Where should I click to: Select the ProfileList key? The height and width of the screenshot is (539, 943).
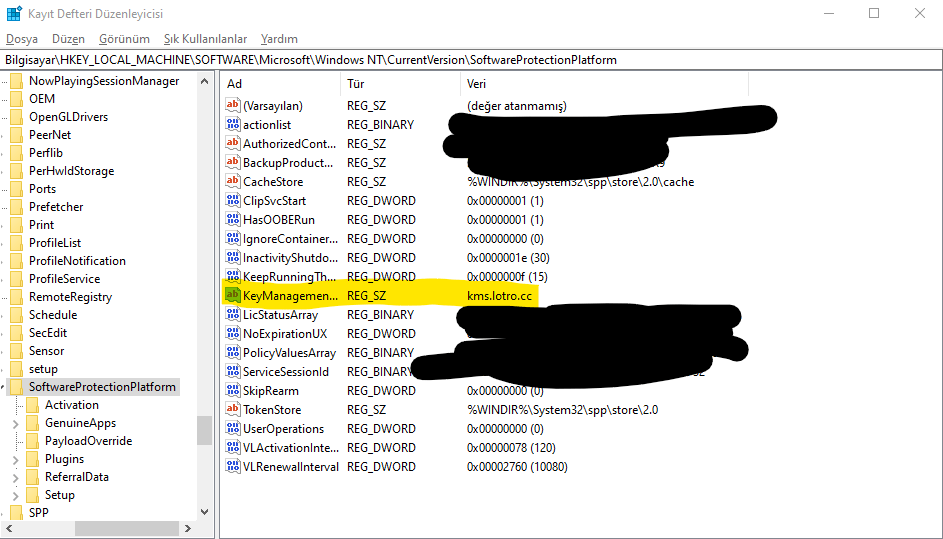tap(55, 242)
